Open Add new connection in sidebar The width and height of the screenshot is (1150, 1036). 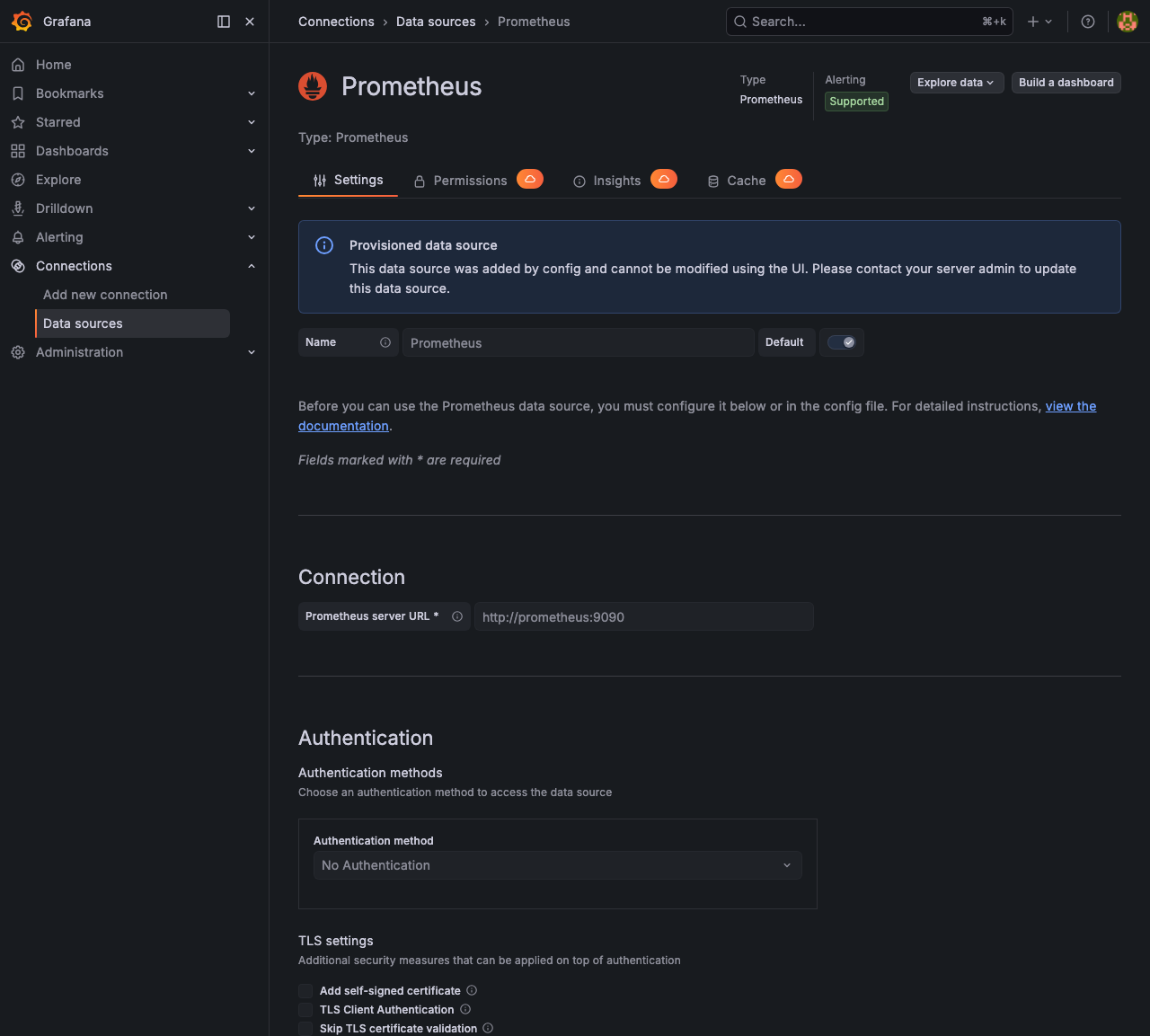click(x=105, y=295)
